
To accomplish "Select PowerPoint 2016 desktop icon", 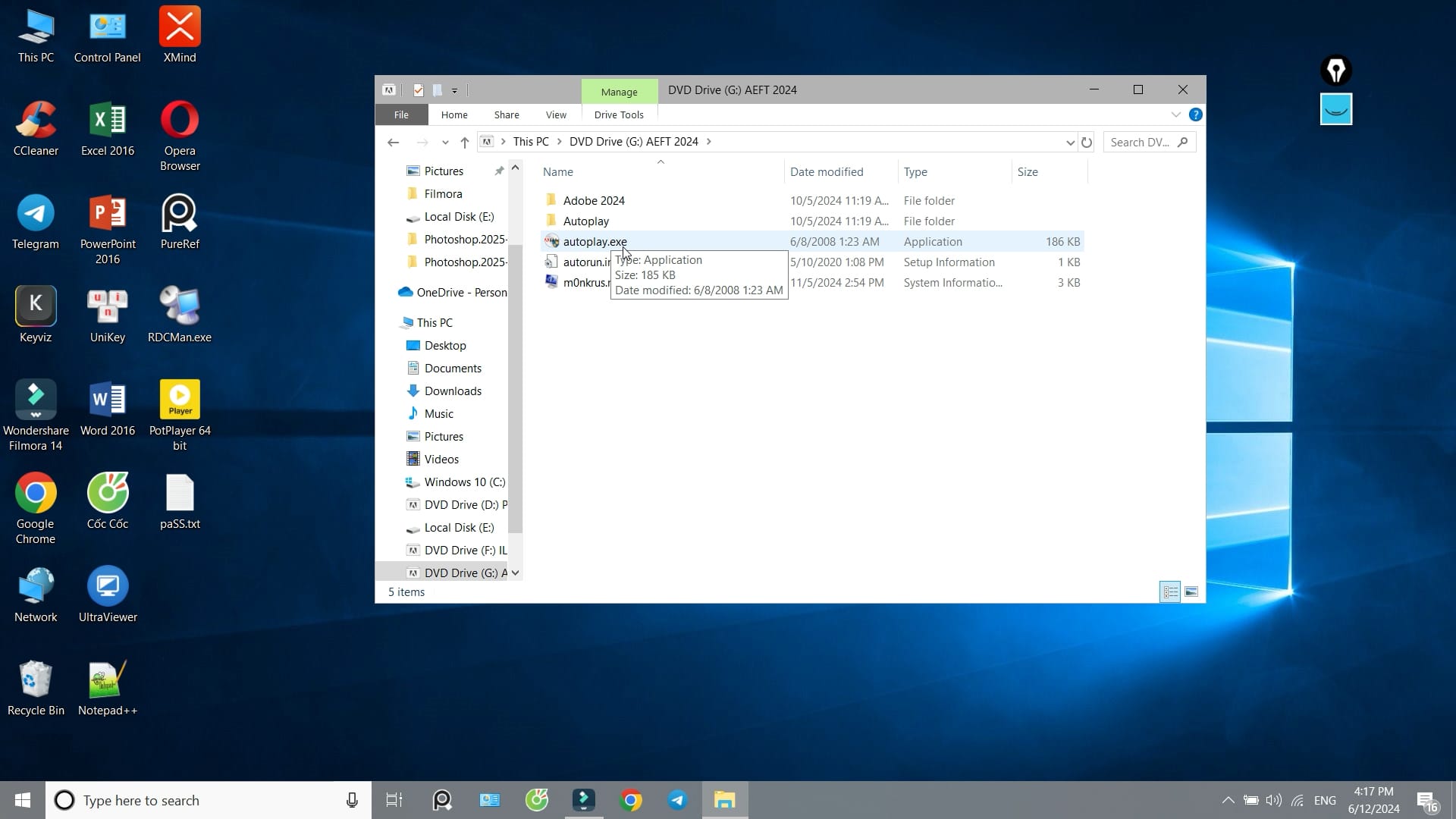I will pos(108,229).
